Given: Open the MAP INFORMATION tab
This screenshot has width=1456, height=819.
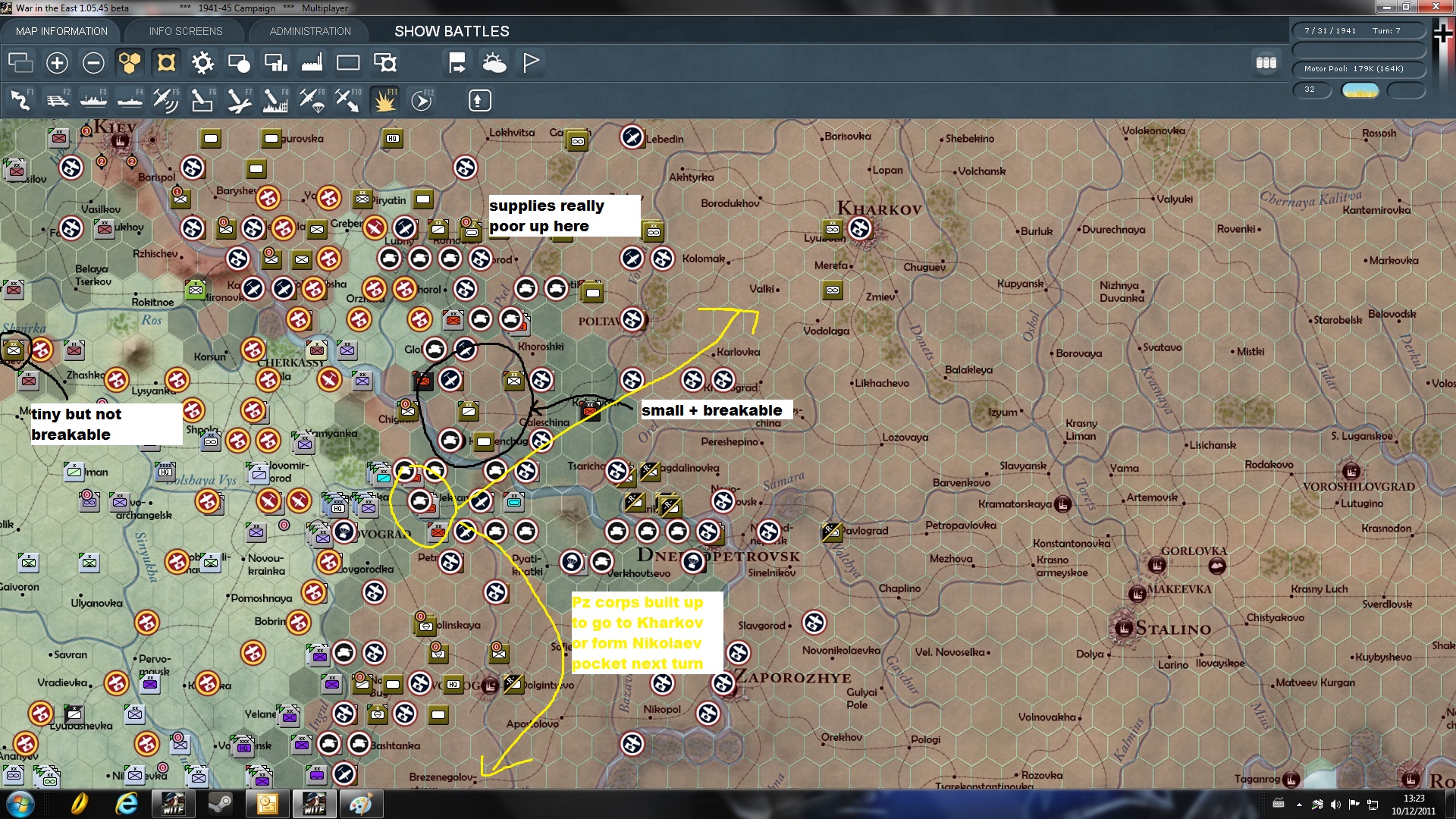Looking at the screenshot, I should coord(61,31).
